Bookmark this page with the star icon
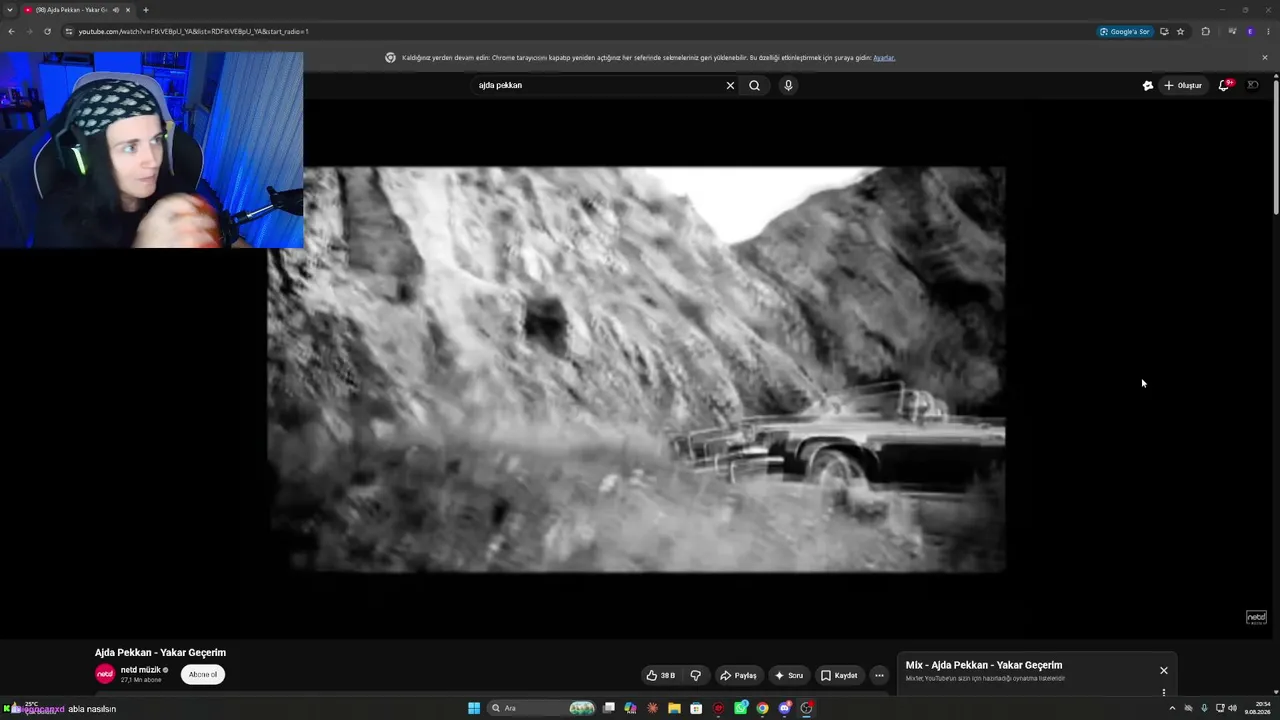The height and width of the screenshot is (720, 1280). point(1180,31)
